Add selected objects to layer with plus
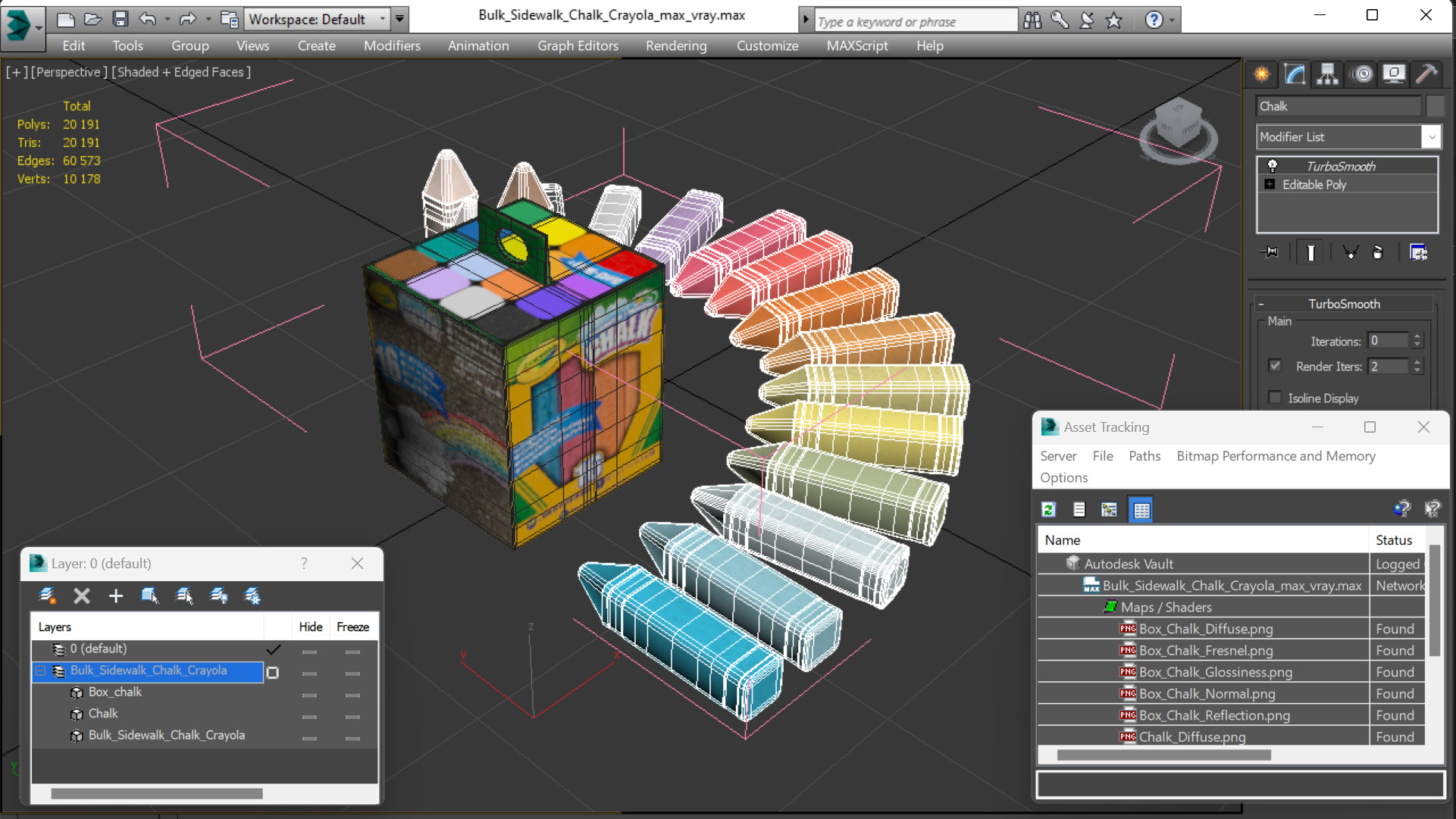 [115, 596]
